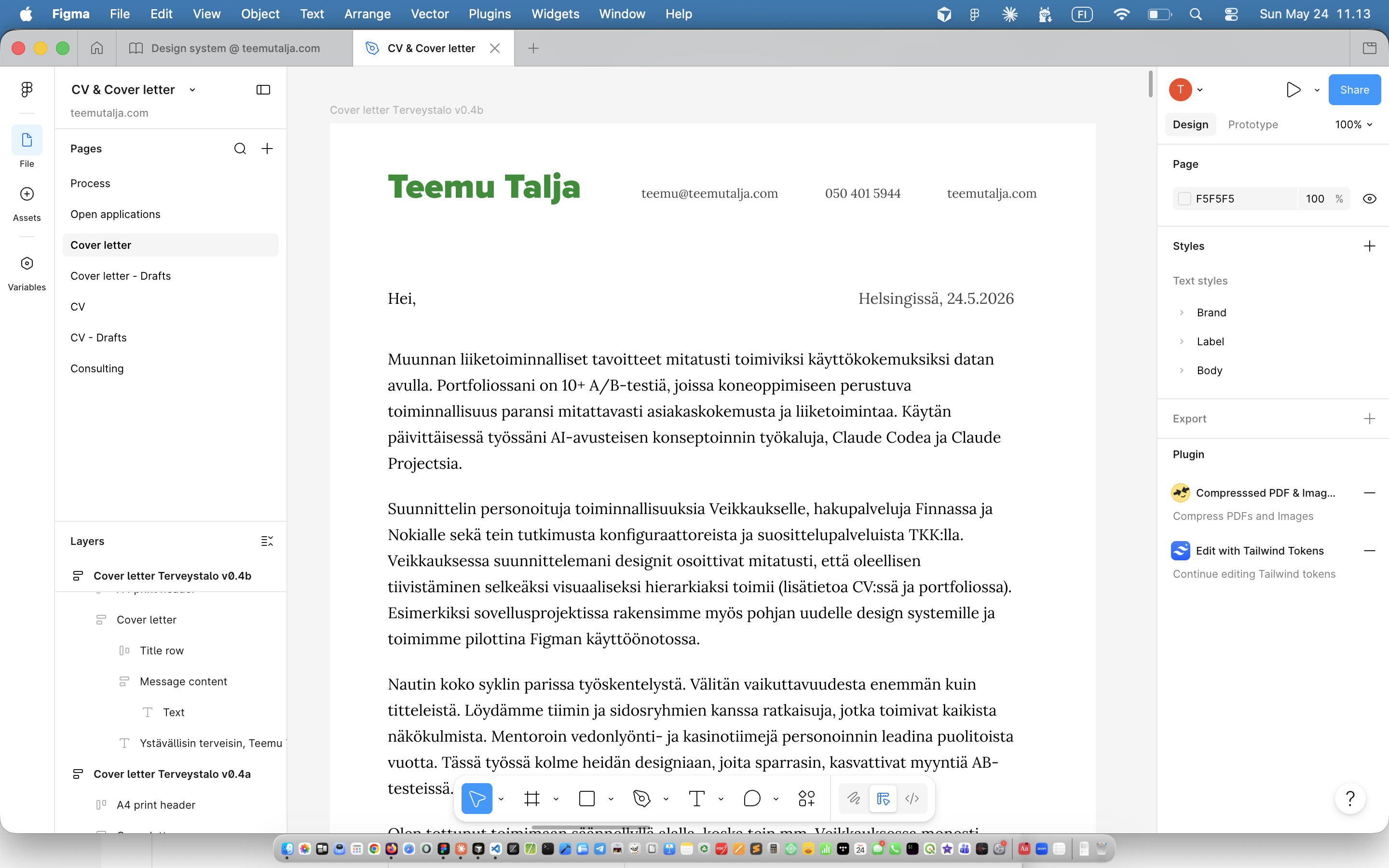Collapse all layers icon
The width and height of the screenshot is (1389, 868).
(267, 541)
